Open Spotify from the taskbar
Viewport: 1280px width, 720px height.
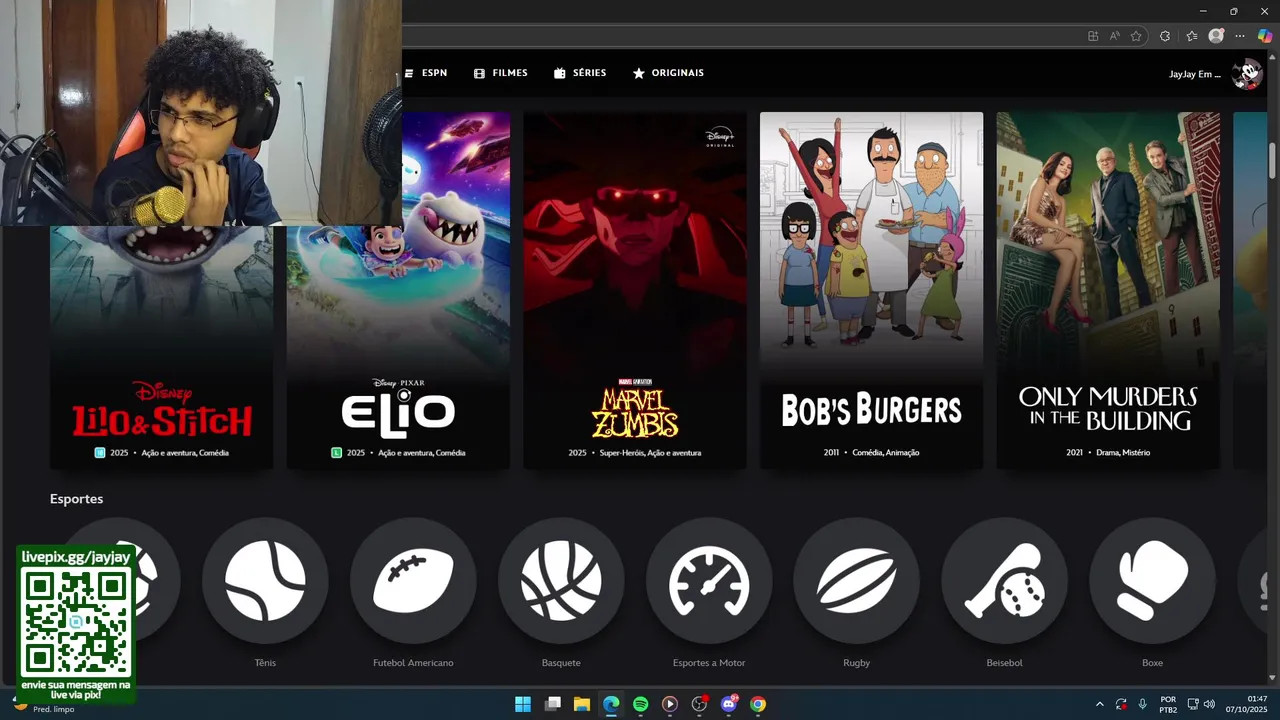[641, 704]
